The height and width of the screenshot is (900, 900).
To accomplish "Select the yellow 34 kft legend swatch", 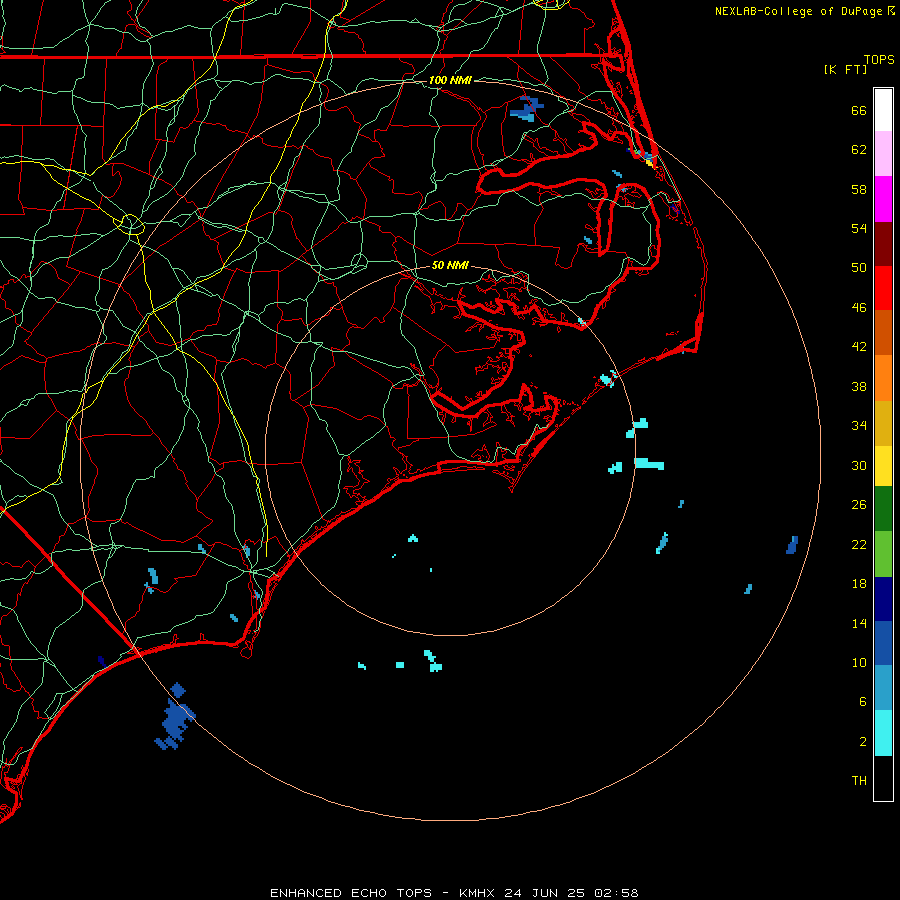I will coord(883,466).
